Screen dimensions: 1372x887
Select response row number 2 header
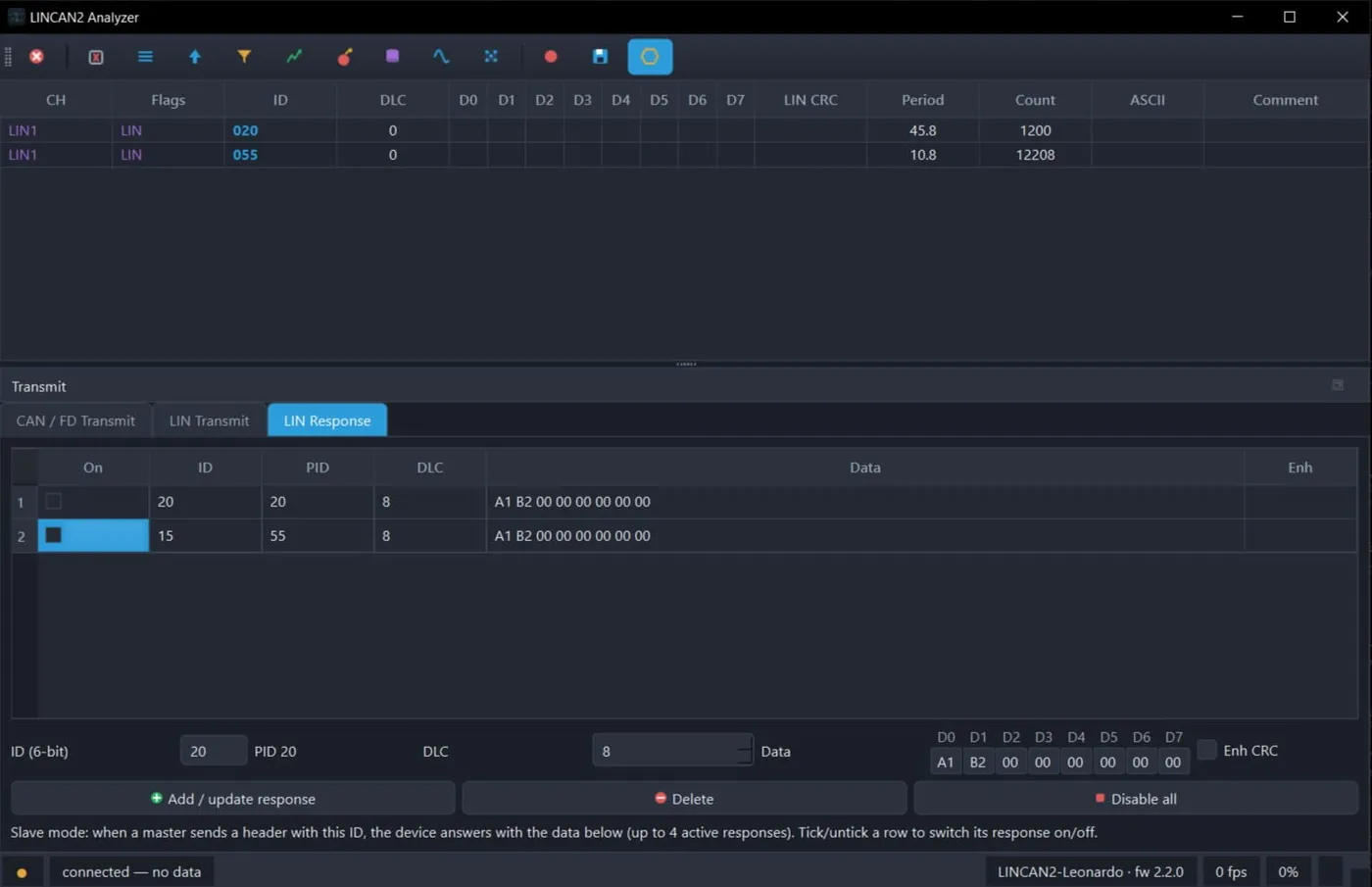[24, 536]
